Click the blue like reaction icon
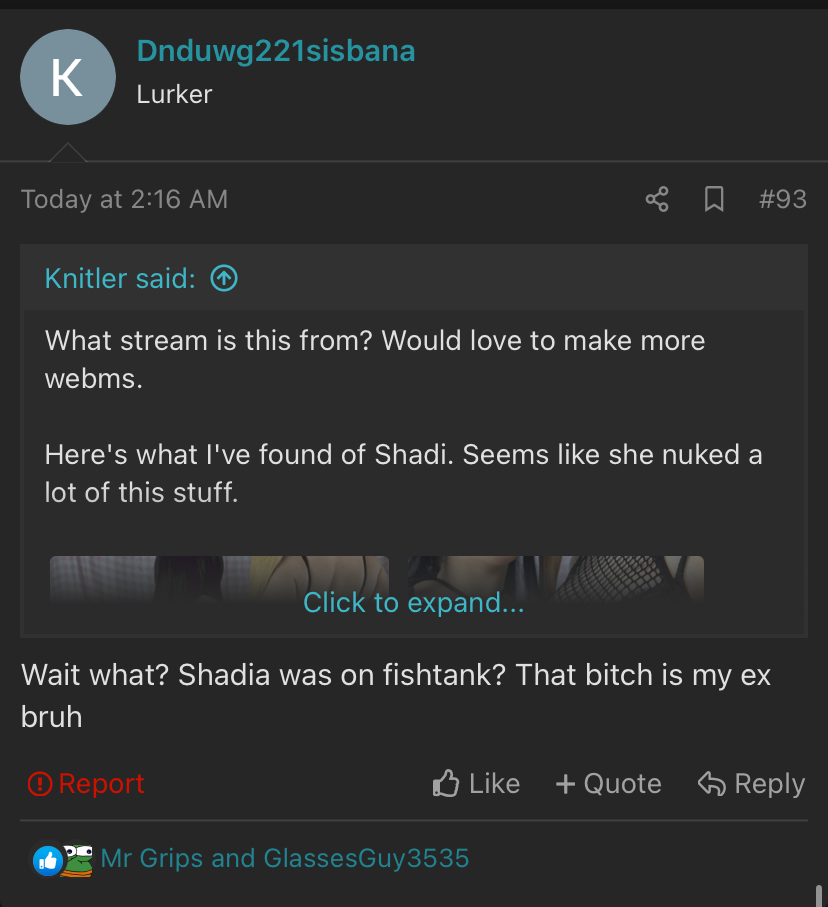The image size is (828, 907). point(47,859)
